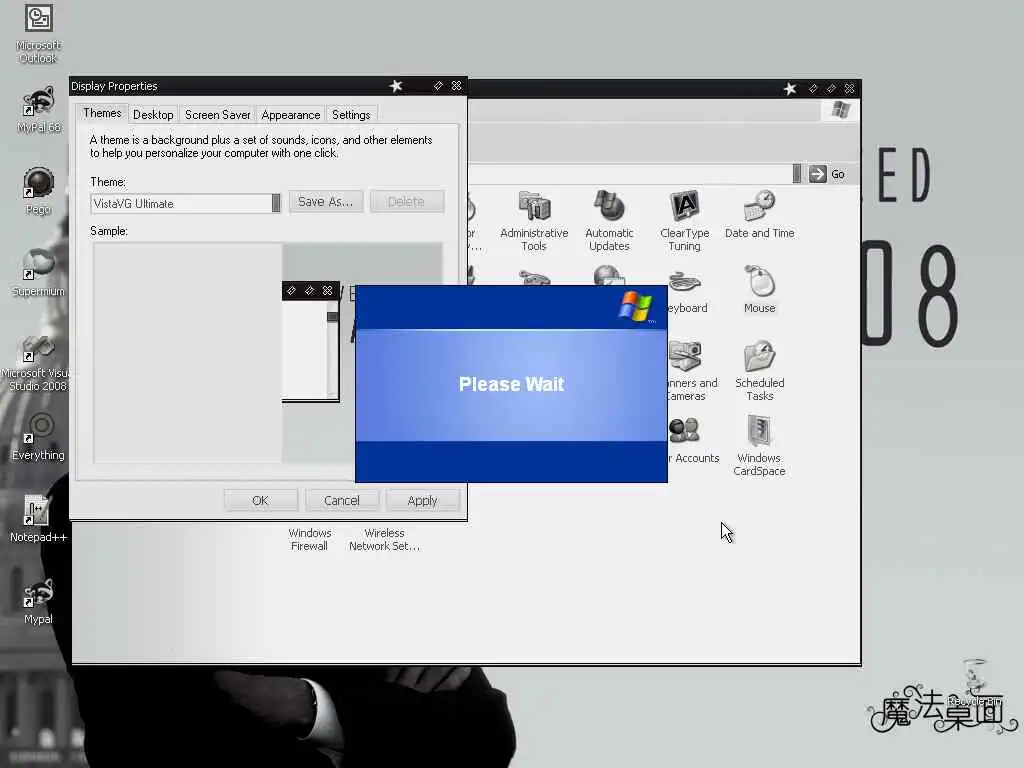
Task: Open the Pego desktop icon
Action: tap(38, 191)
